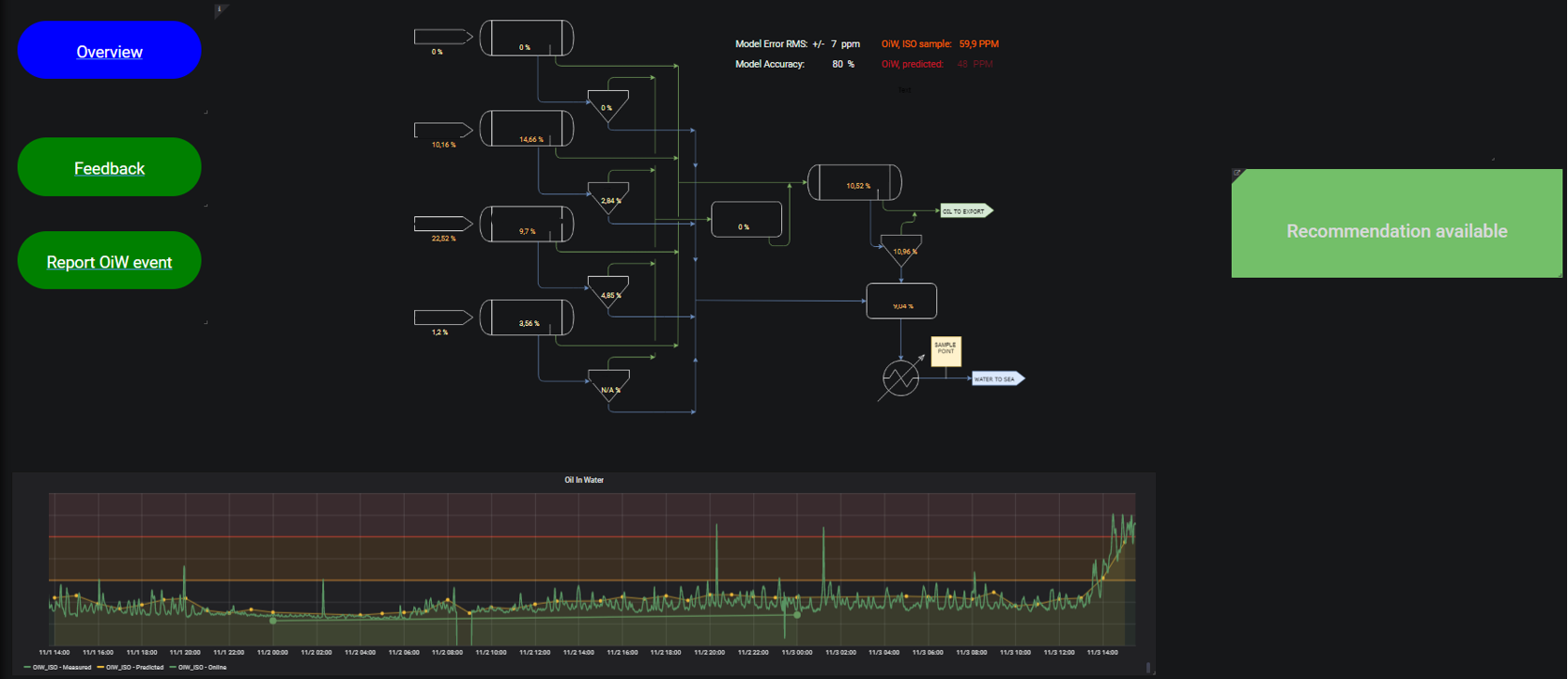
Task: Click the 59,9 PPM ISO sample value
Action: click(978, 44)
